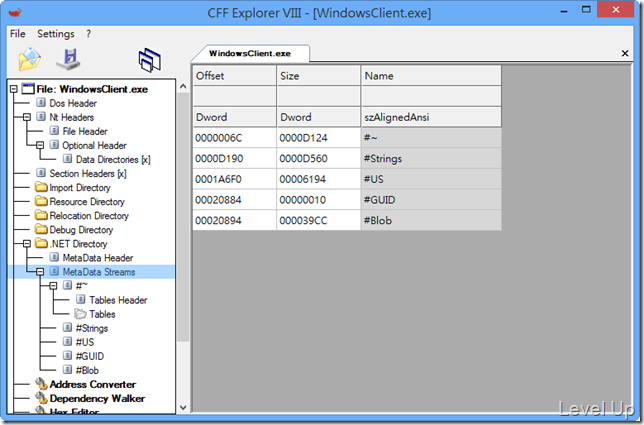Click the Tables open-folder icon
Viewport: 644px width, 425px height.
click(80, 314)
